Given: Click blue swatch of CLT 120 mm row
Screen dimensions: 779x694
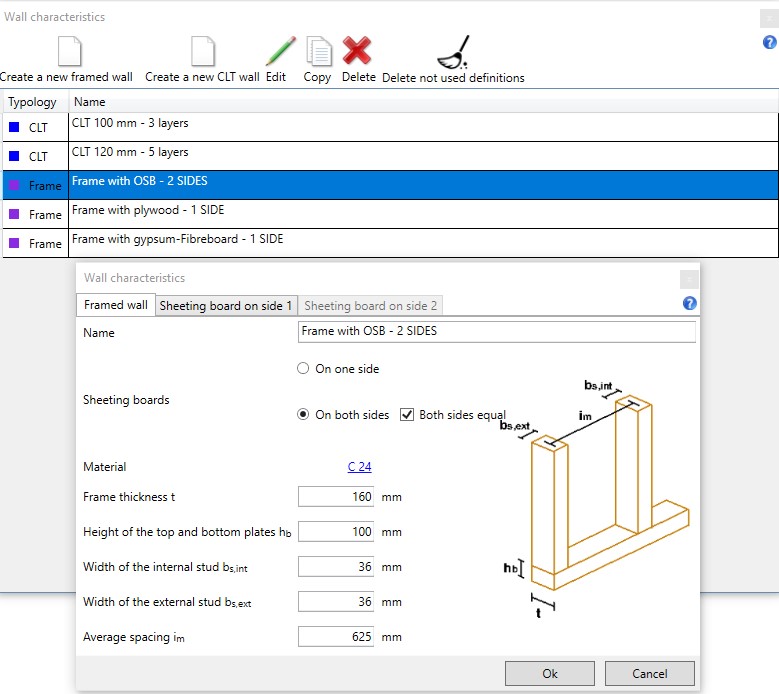Looking at the screenshot, I should [x=14, y=156].
